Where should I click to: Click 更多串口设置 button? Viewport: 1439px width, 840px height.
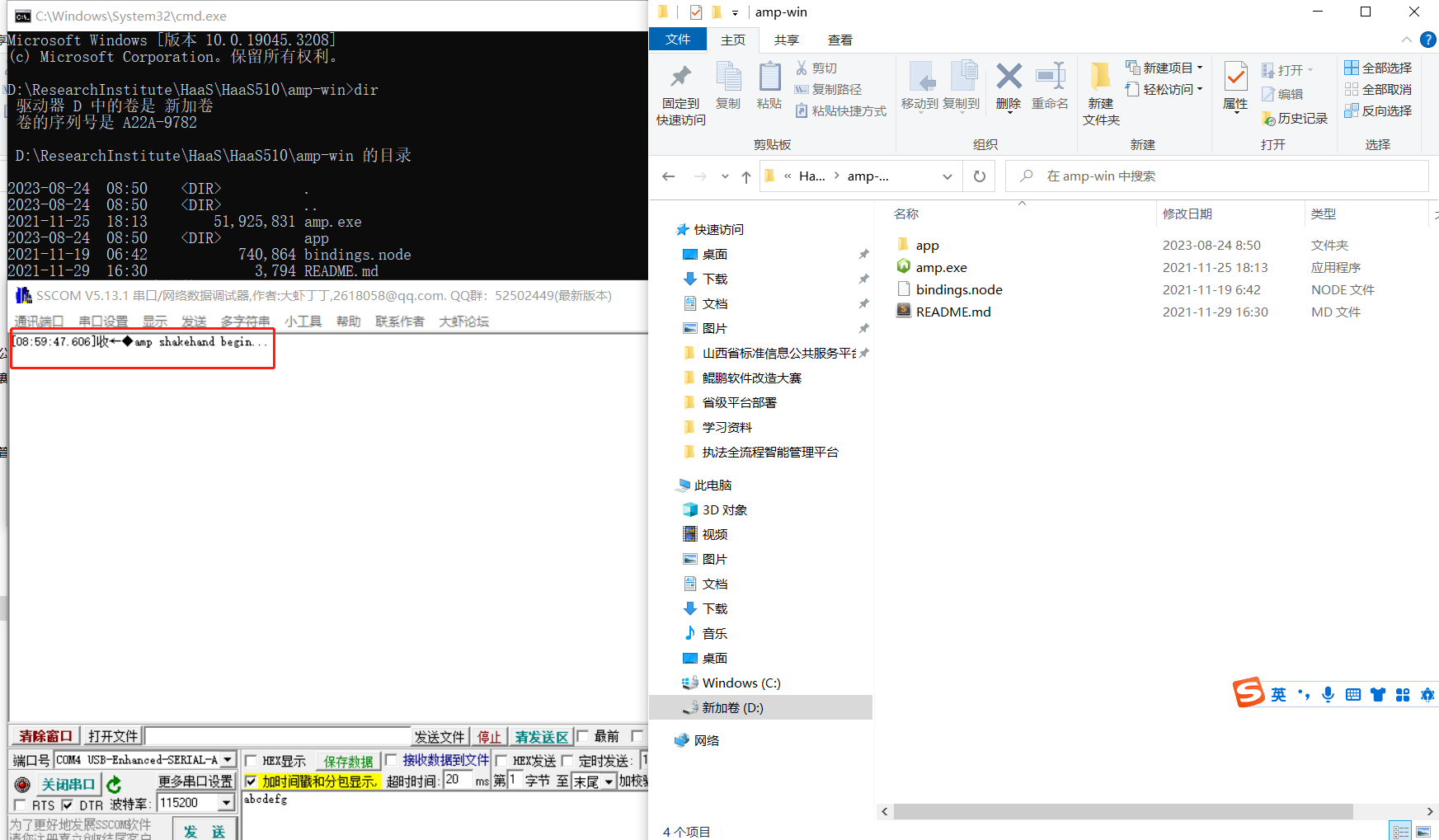195,781
